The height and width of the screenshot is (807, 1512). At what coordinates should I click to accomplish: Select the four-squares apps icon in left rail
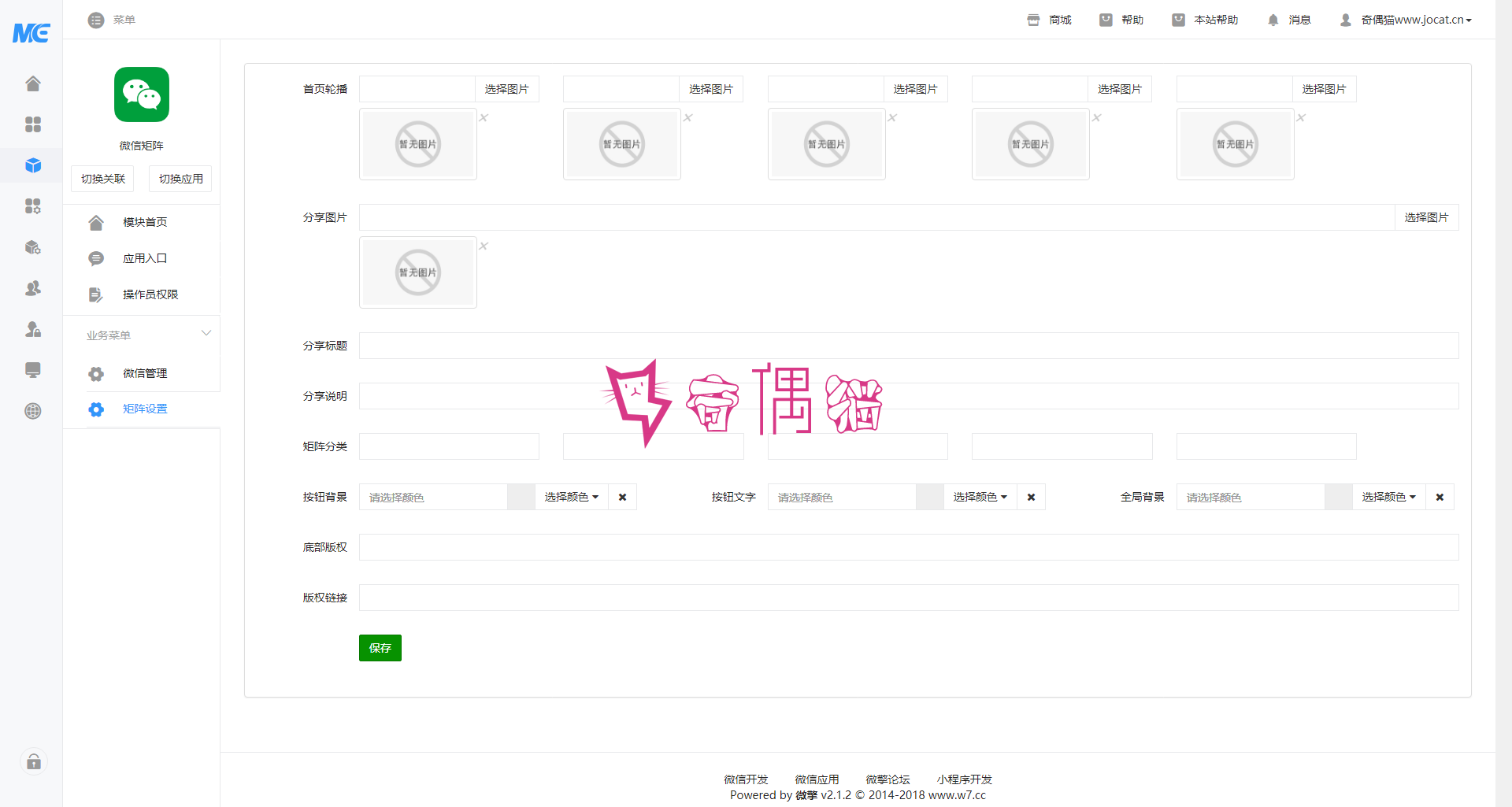coord(32,124)
